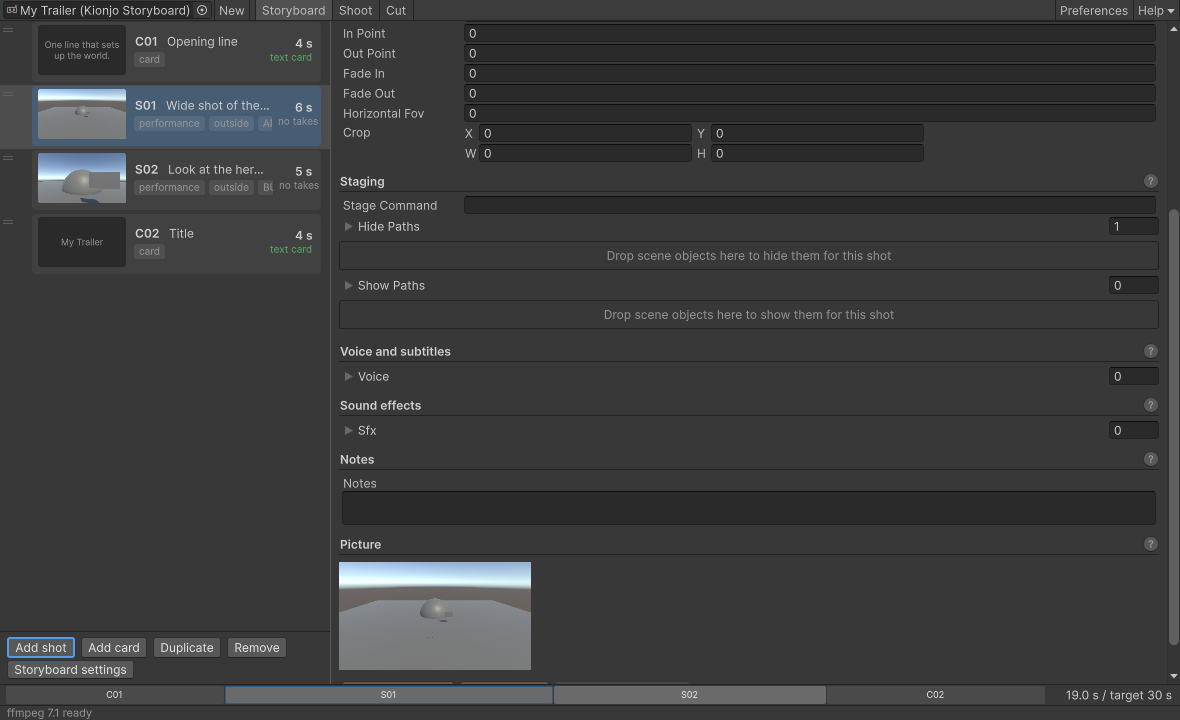Click the Add shot button
Screen dimensions: 1180x720
click(x=41, y=648)
